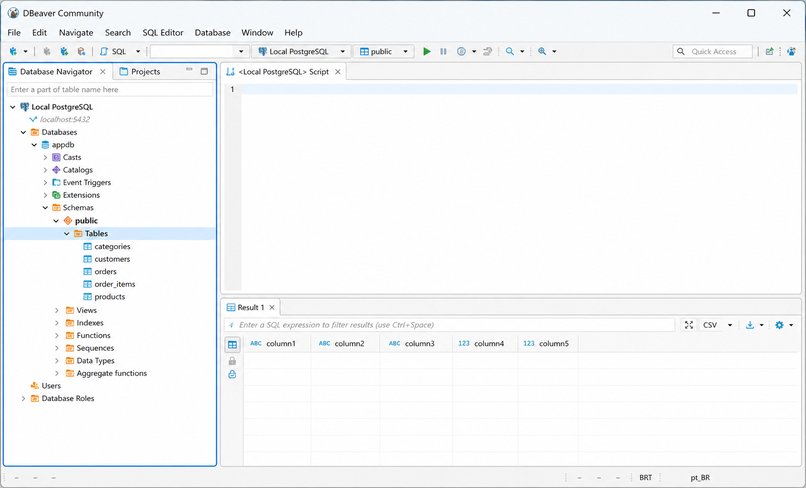
Task: Run the script with green play icon
Action: tap(427, 51)
